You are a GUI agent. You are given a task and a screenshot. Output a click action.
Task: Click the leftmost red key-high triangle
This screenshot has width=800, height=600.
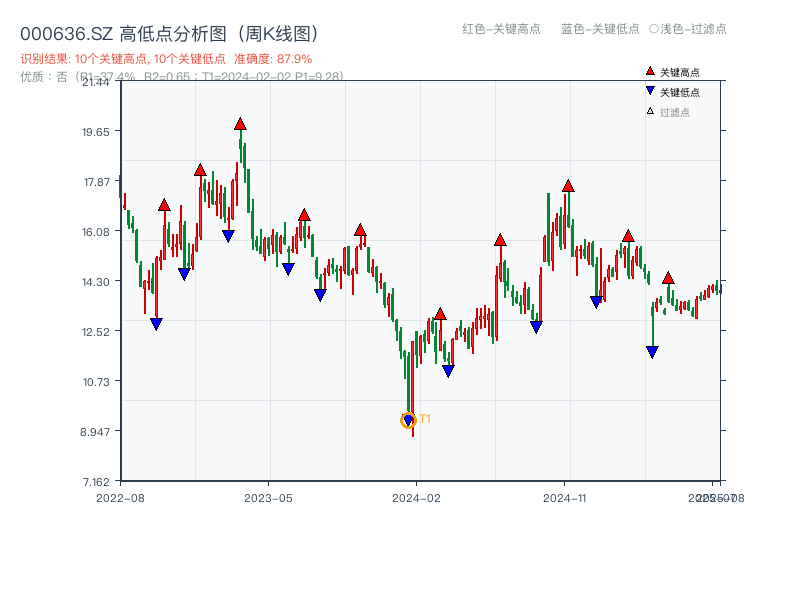[164, 205]
